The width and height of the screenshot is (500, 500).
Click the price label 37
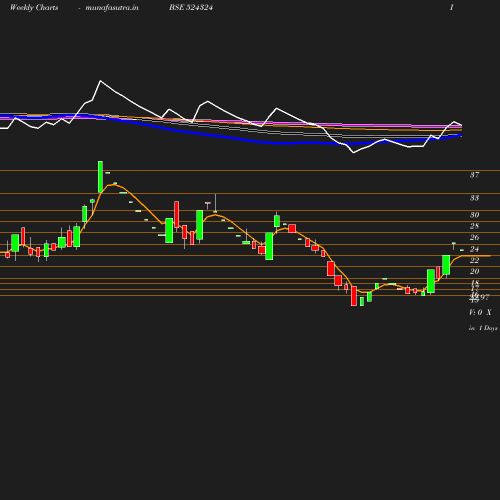click(474, 175)
